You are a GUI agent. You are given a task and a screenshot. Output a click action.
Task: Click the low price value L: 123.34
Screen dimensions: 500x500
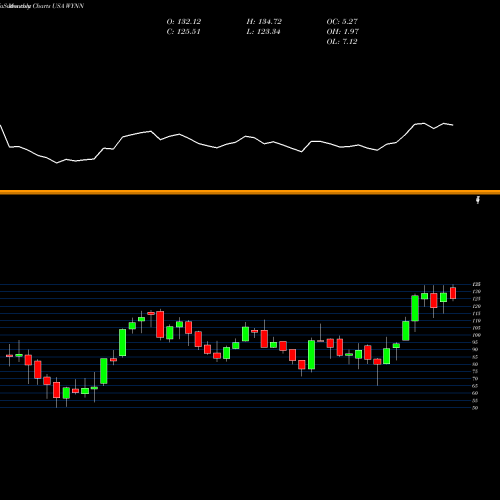point(263,32)
